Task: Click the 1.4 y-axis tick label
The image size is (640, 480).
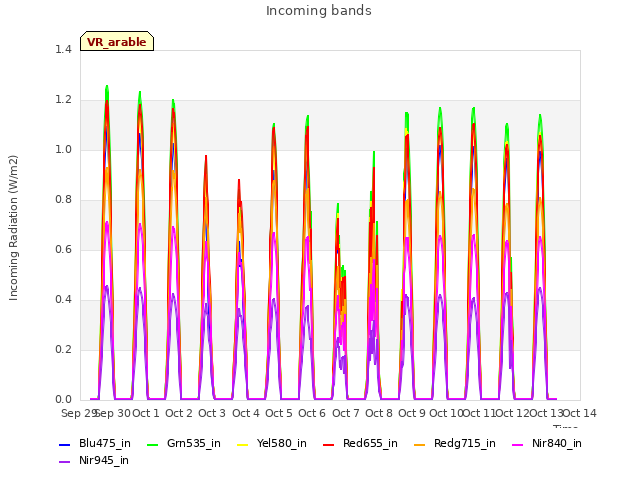Action: click(x=63, y=49)
